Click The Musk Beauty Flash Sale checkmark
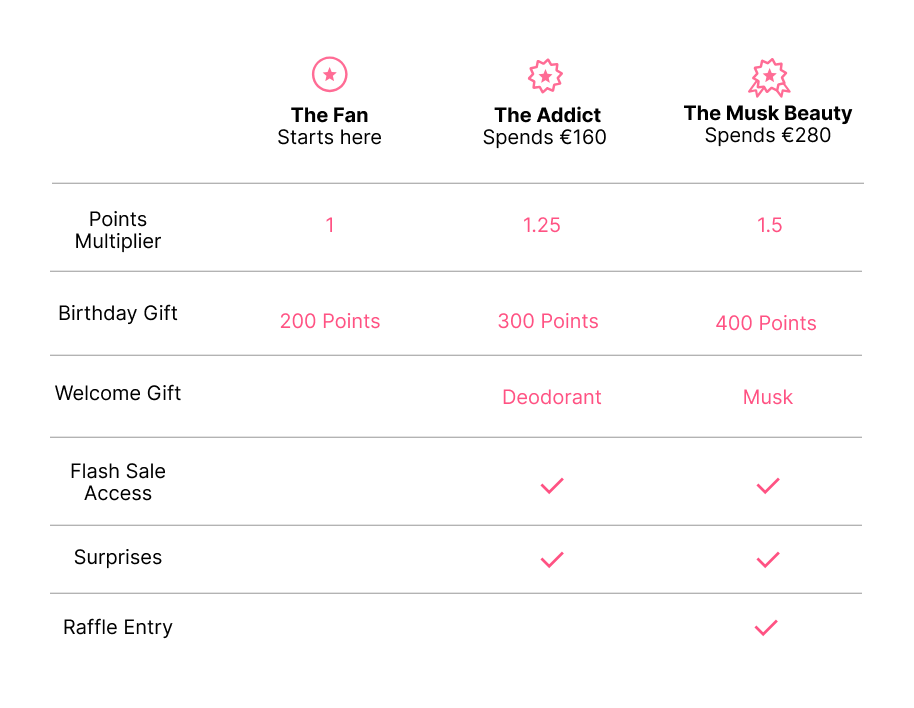The width and height of the screenshot is (914, 708). (x=768, y=485)
